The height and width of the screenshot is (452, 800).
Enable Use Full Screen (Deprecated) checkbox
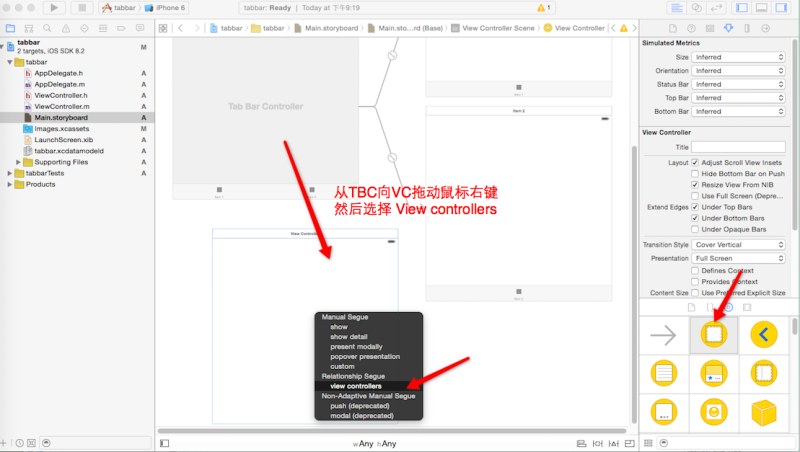tap(694, 196)
